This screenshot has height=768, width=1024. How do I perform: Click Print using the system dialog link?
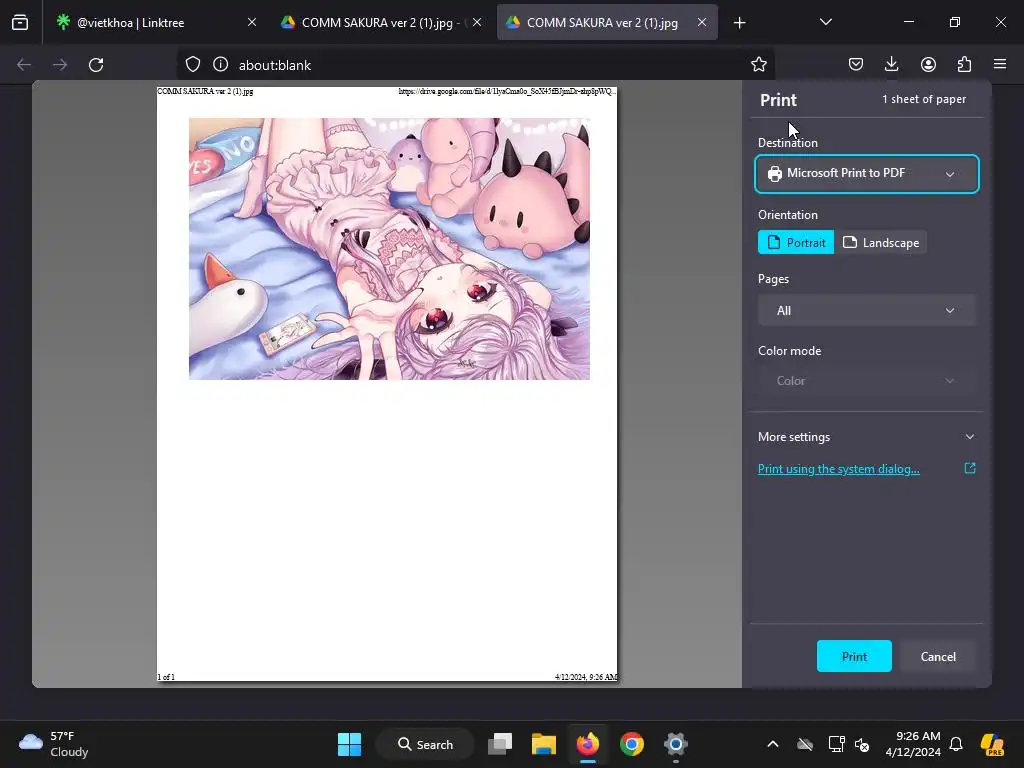point(839,469)
